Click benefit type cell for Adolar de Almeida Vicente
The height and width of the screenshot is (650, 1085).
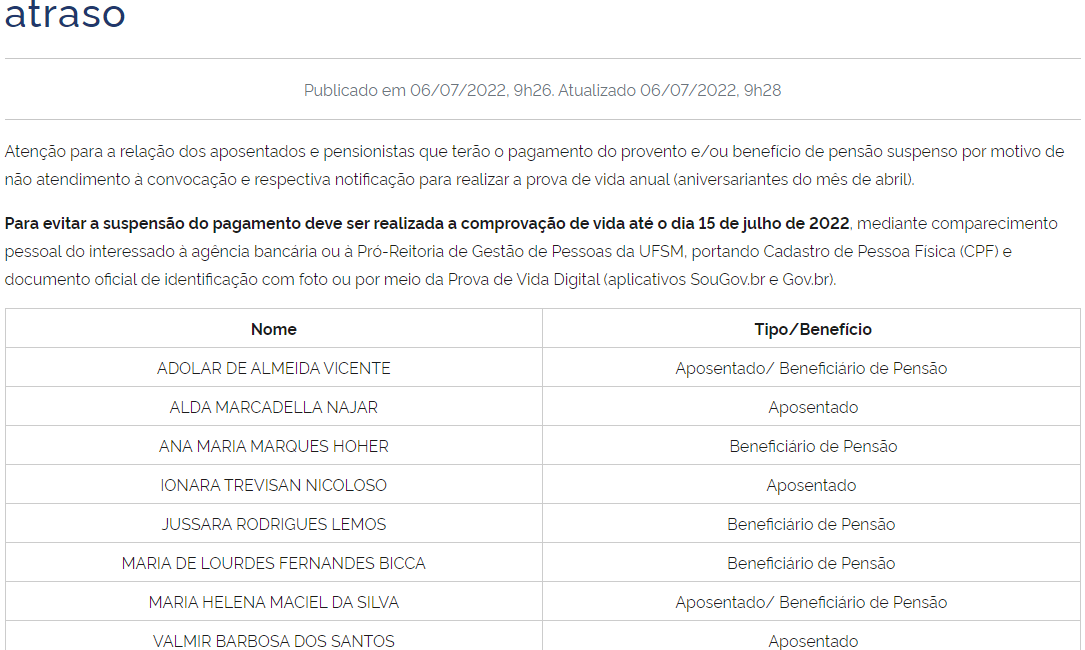pos(811,368)
